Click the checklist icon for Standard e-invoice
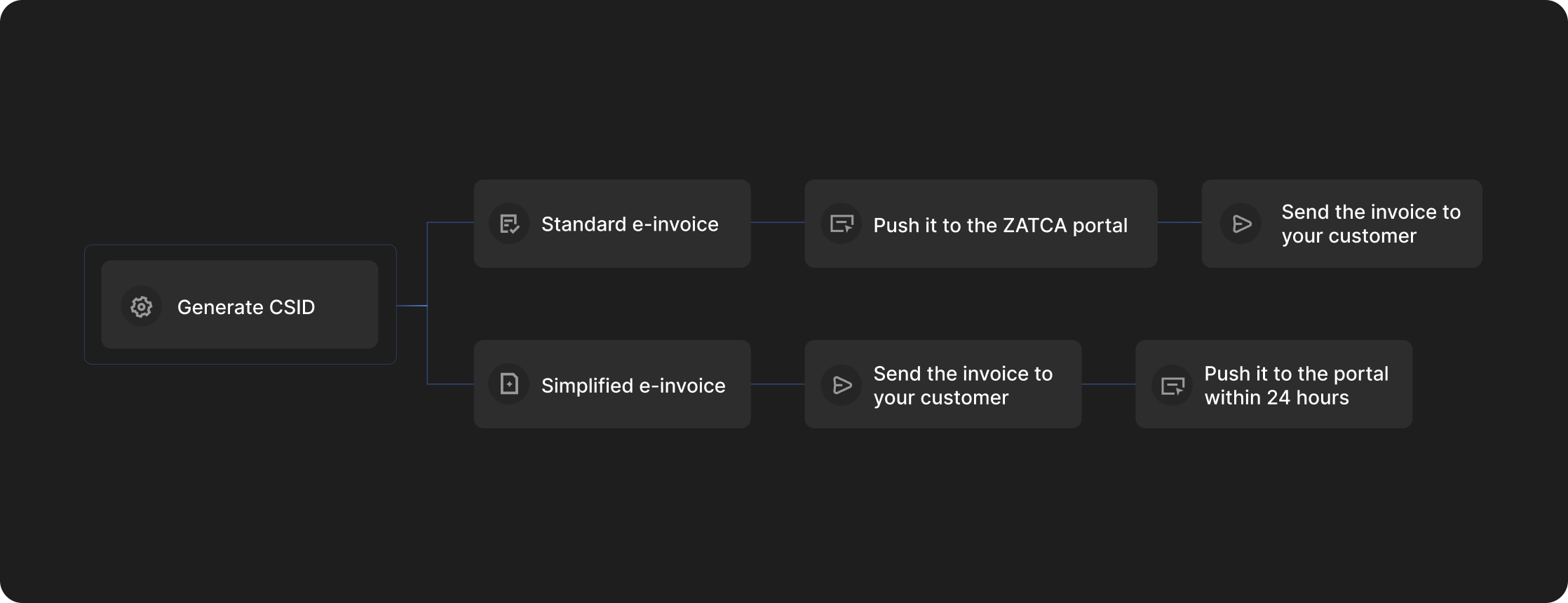The height and width of the screenshot is (603, 1568). [x=509, y=224]
